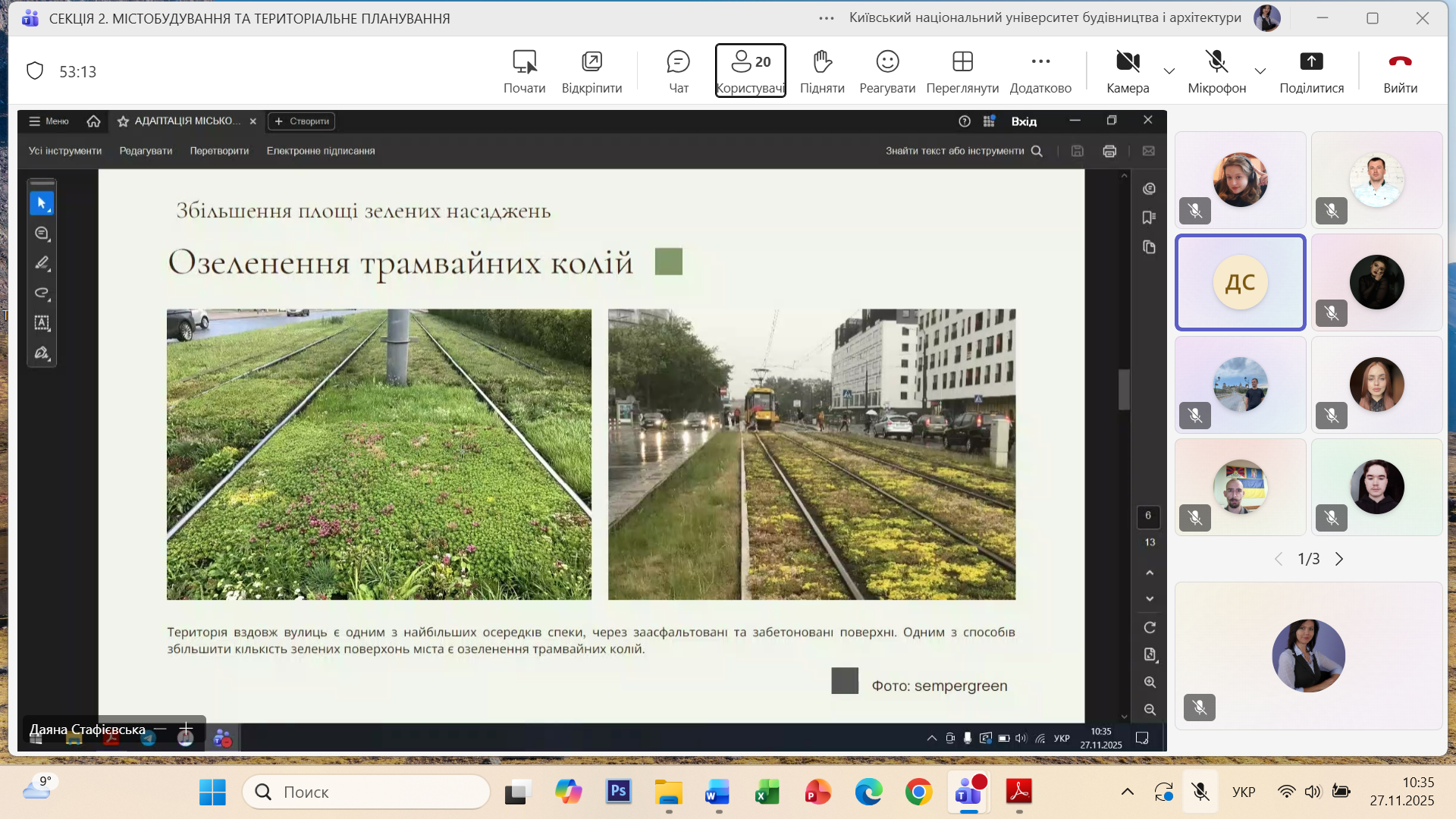
Task: Click the Windows Search box
Action: (366, 792)
